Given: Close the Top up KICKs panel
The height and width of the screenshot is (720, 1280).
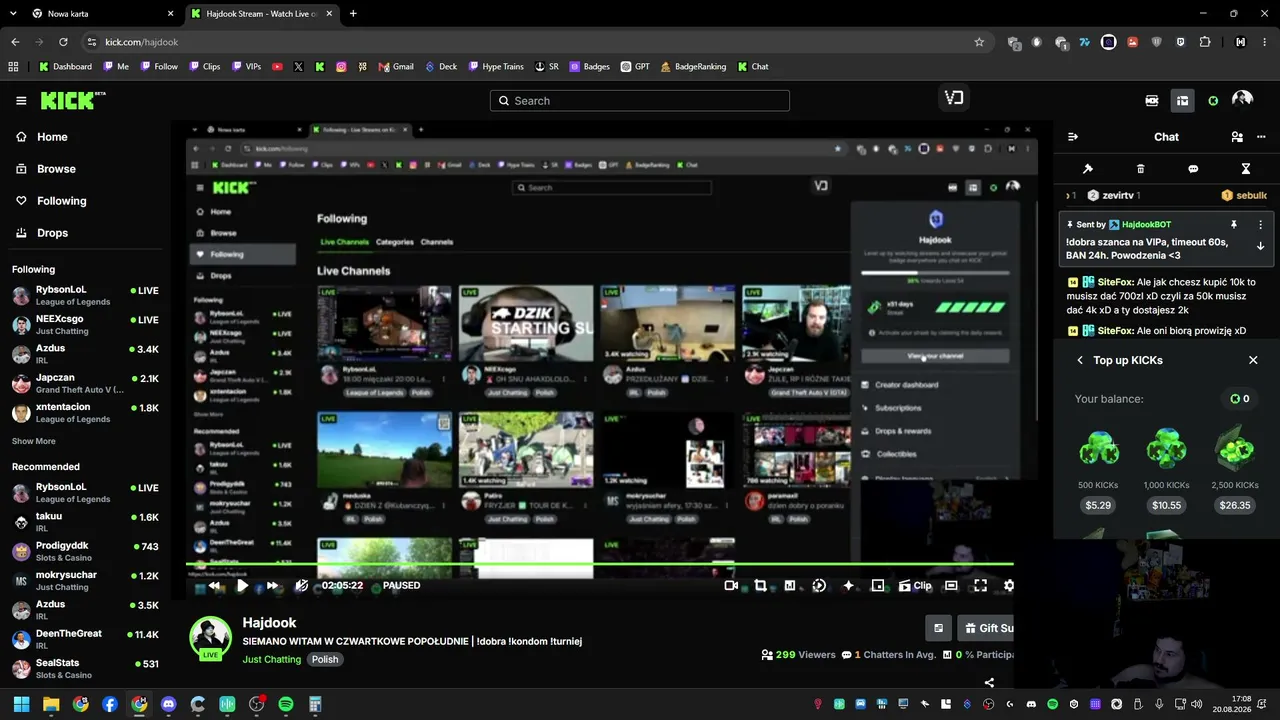Looking at the screenshot, I should click(x=1253, y=360).
